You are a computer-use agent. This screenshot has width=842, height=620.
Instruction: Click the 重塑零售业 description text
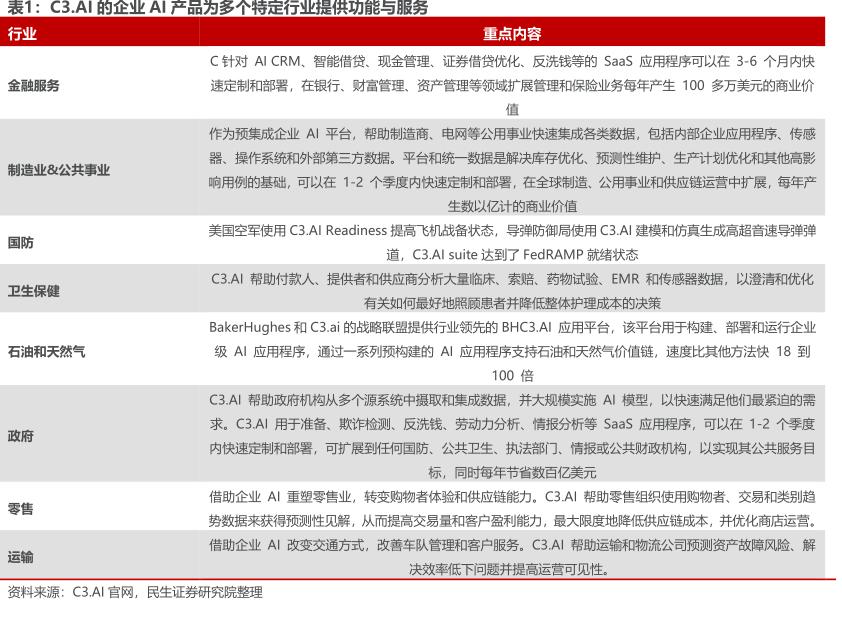coord(512,508)
